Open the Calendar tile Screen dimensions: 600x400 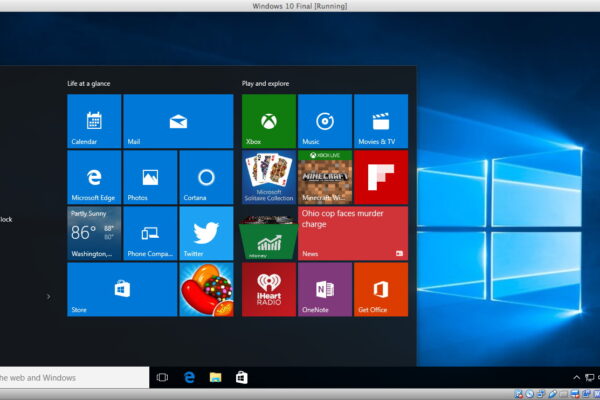[x=94, y=121]
